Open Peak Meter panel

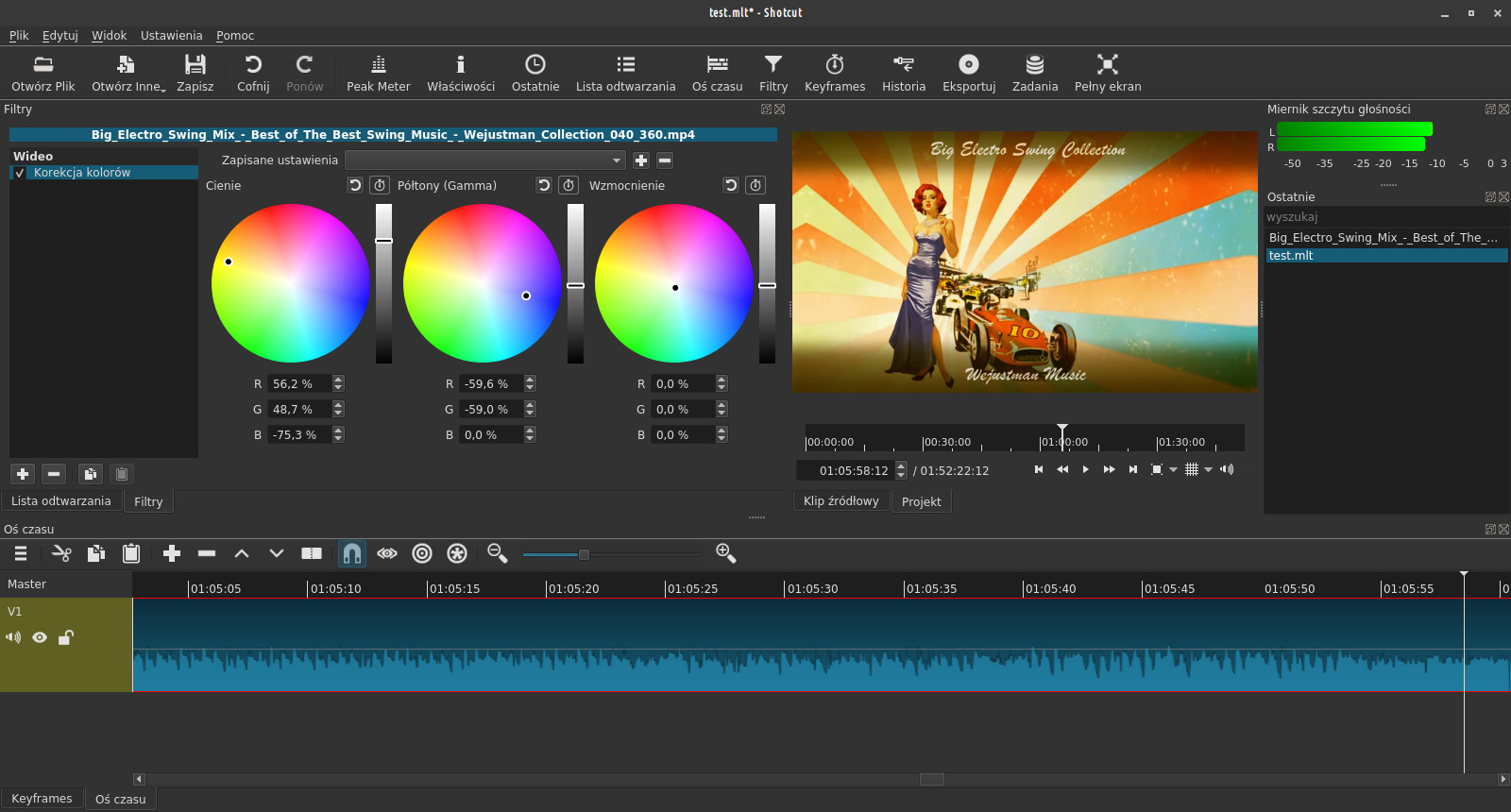tap(379, 73)
